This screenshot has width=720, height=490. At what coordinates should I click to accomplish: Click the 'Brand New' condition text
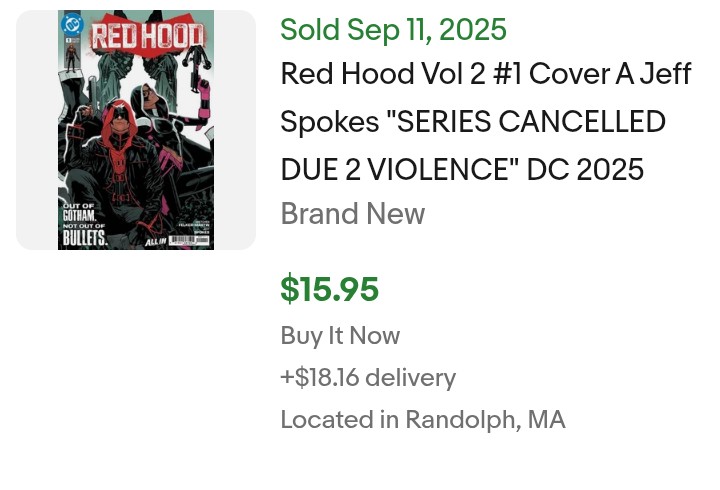pyautogui.click(x=352, y=214)
